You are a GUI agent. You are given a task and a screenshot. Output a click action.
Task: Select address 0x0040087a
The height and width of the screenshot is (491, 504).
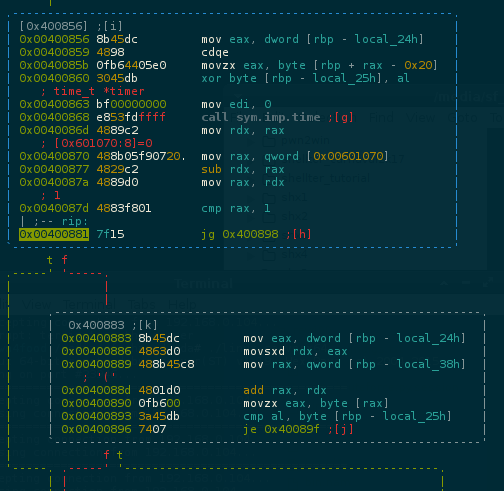tap(54, 182)
